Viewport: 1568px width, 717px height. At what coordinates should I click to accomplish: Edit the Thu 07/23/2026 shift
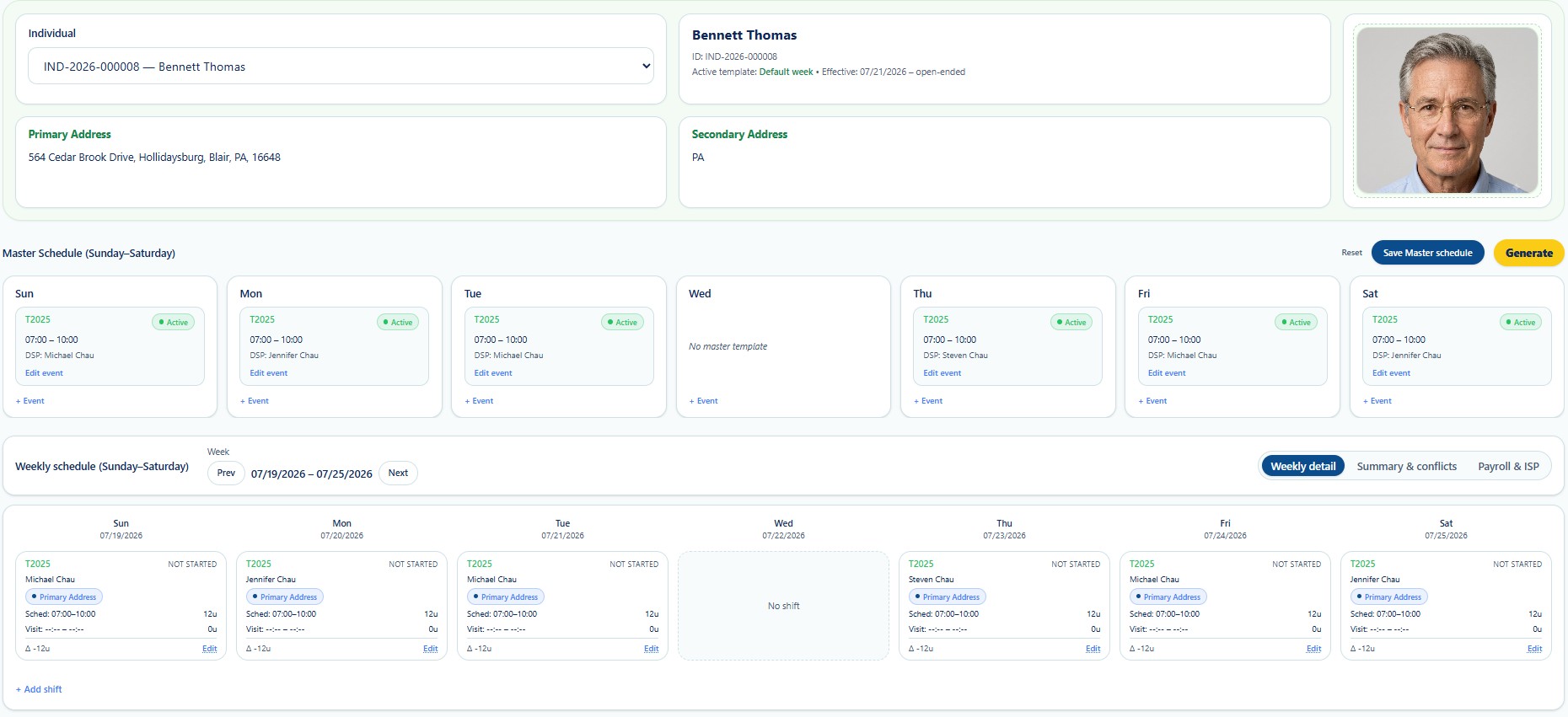(x=1093, y=649)
